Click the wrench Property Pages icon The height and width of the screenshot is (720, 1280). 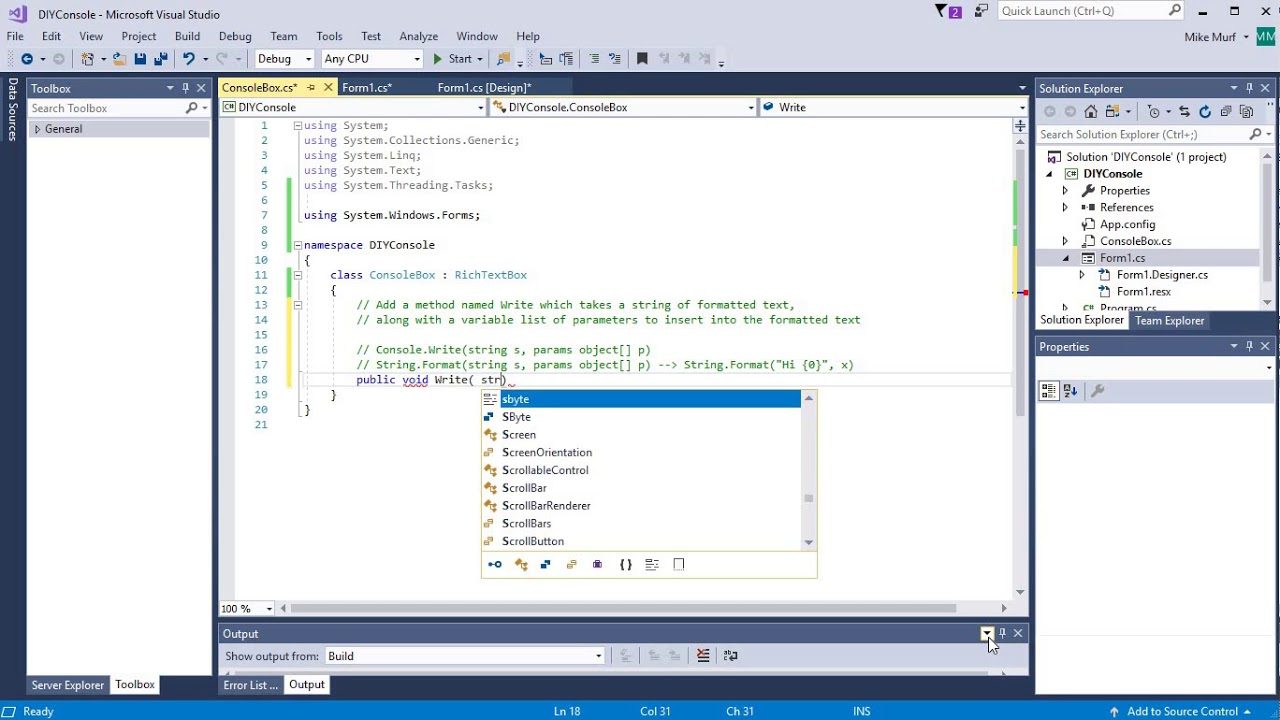point(1097,391)
